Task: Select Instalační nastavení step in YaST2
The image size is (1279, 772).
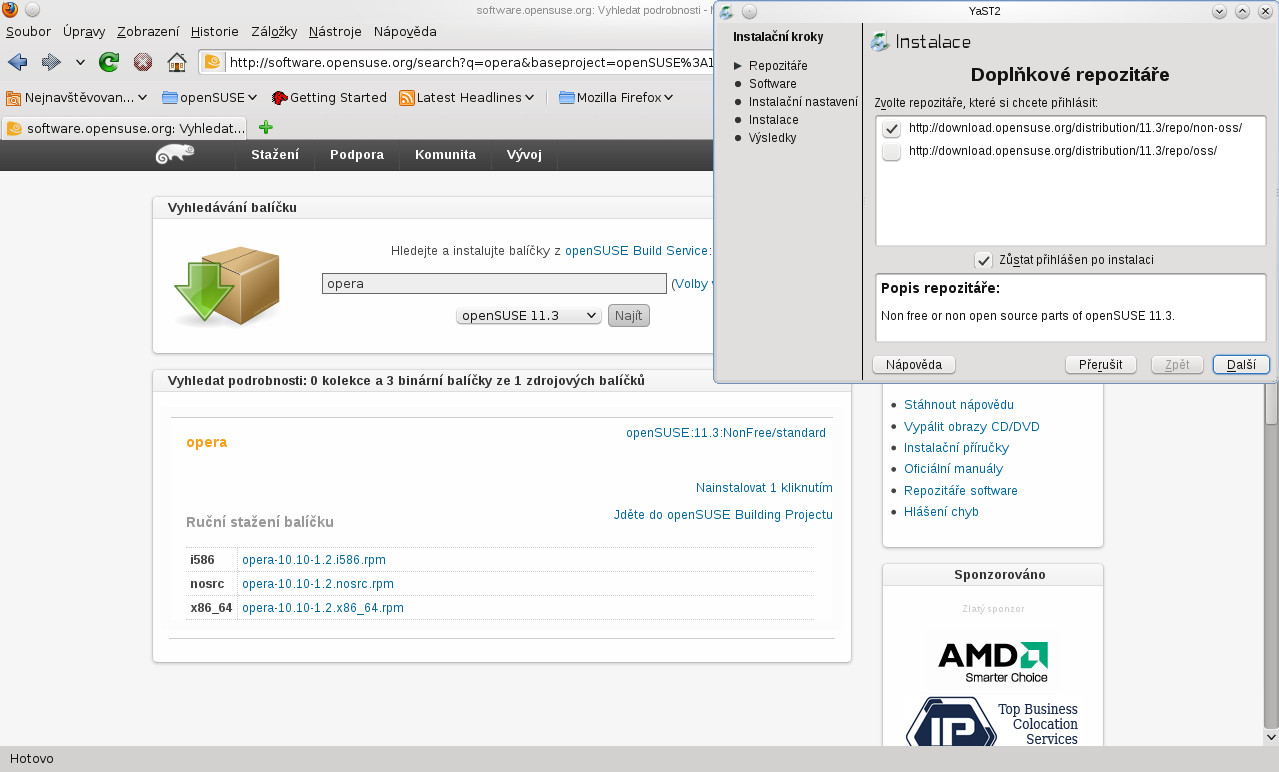Action: (803, 102)
